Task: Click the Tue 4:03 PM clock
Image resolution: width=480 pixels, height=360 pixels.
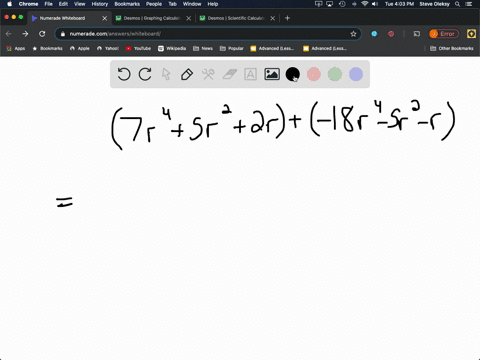Action: 399,4
